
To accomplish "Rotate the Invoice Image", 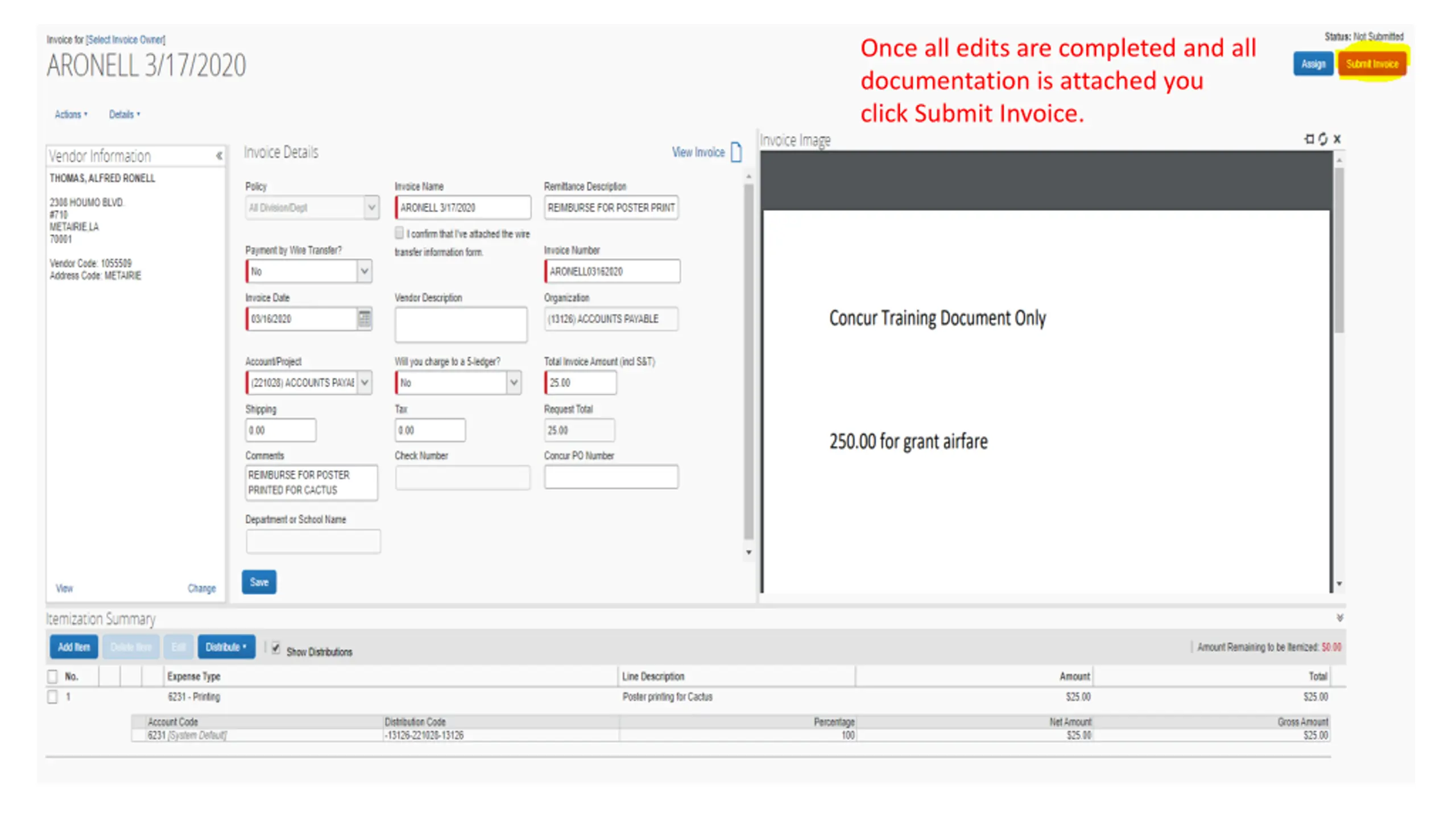I will coord(1323,139).
